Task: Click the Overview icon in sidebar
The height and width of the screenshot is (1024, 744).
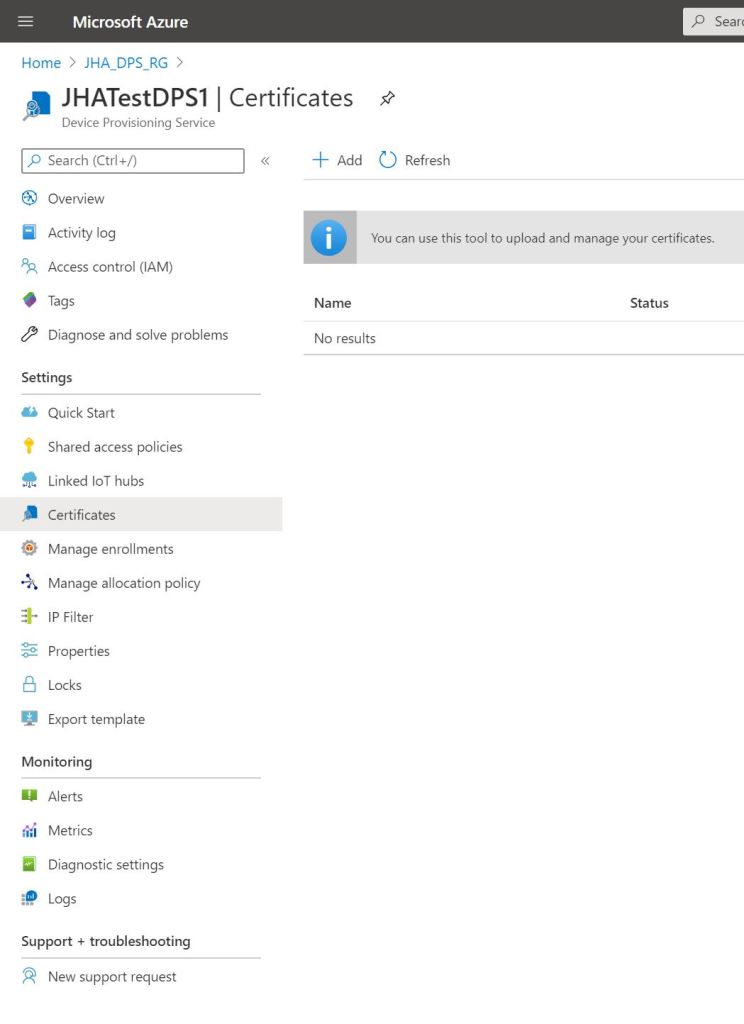Action: click(29, 198)
